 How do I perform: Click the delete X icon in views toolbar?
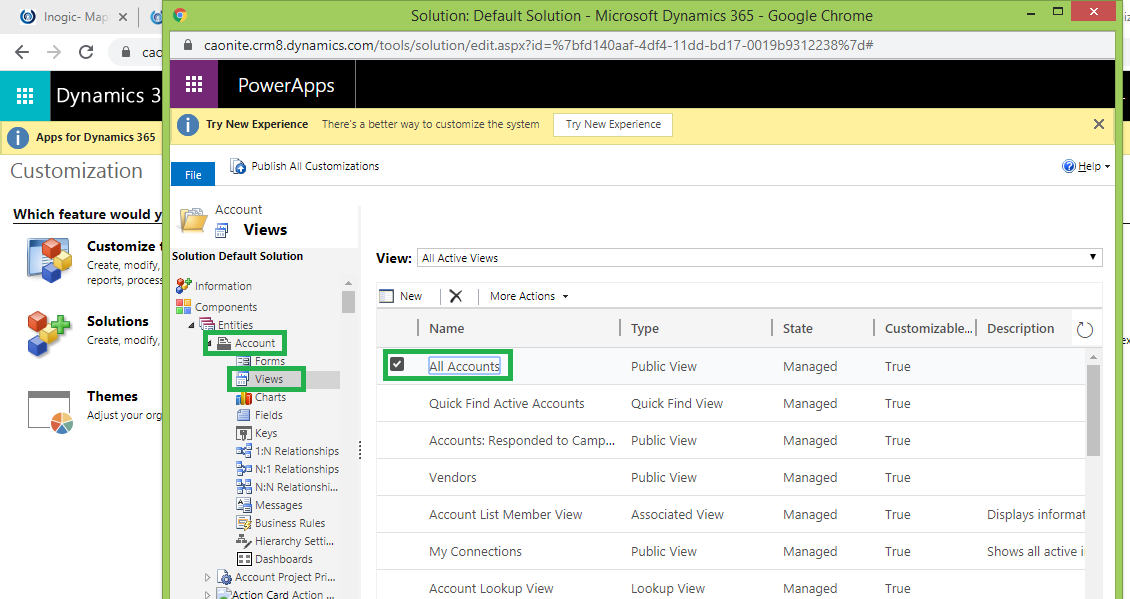click(456, 296)
